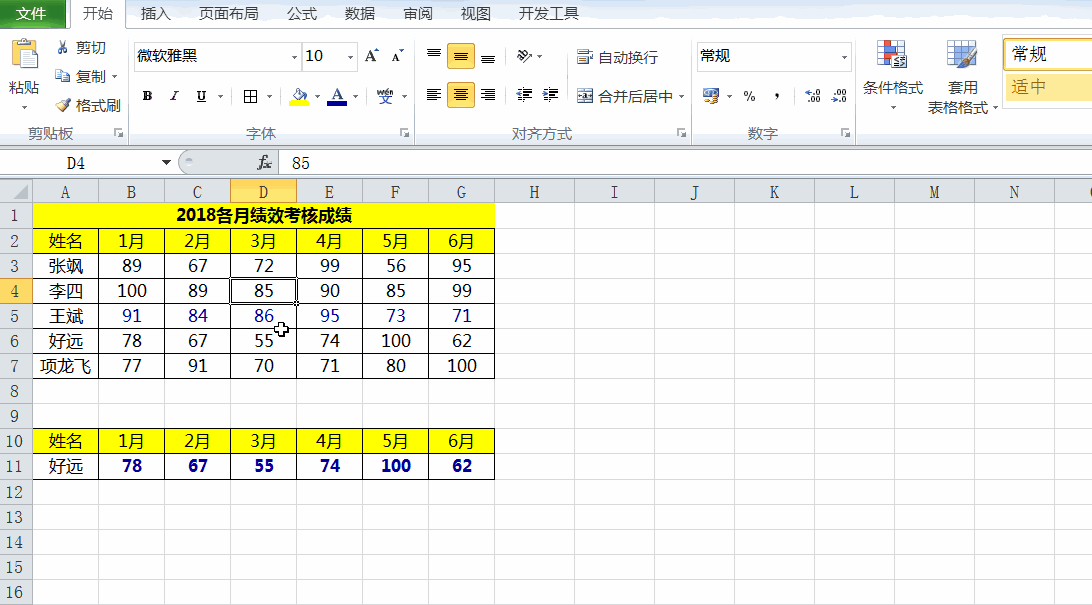The image size is (1092, 605).
Task: Apply accounting number format icon
Action: (x=711, y=96)
